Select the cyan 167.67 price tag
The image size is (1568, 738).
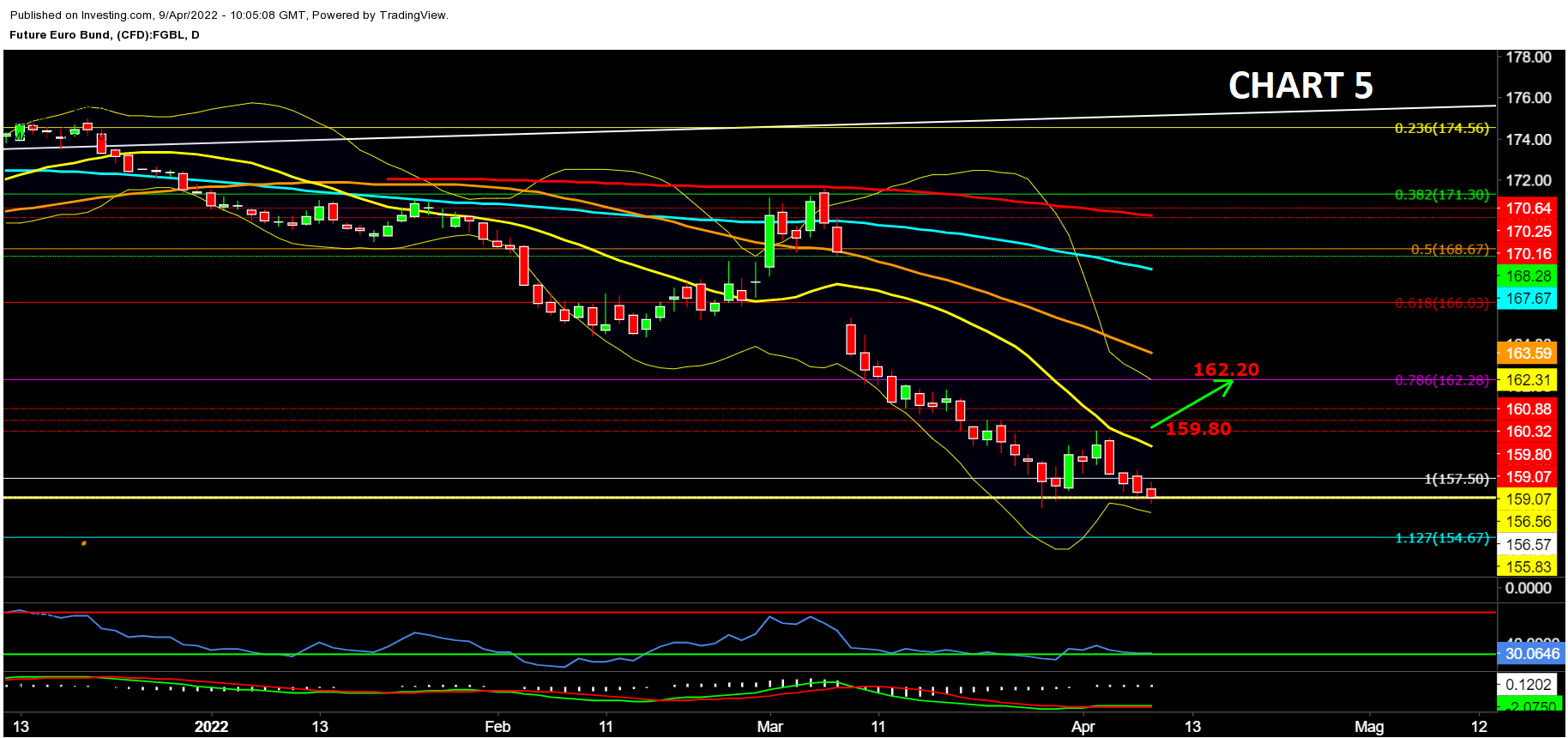coord(1528,299)
